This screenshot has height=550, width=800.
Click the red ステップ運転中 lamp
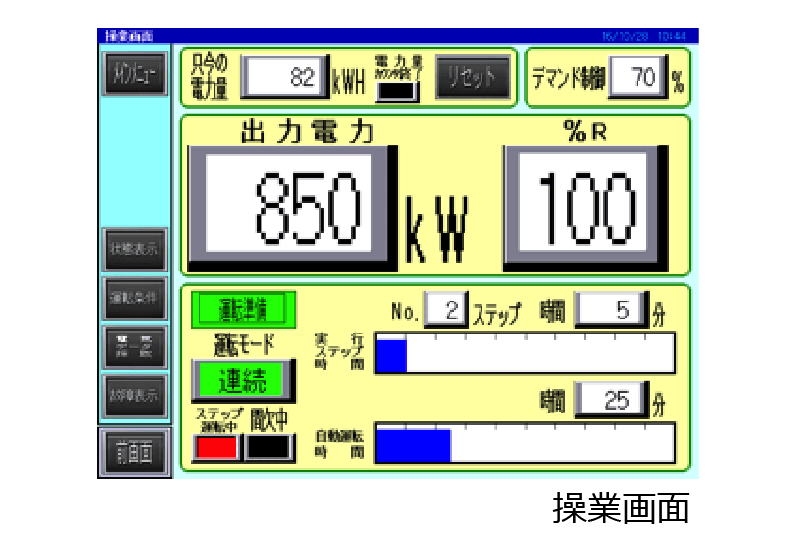[217, 446]
